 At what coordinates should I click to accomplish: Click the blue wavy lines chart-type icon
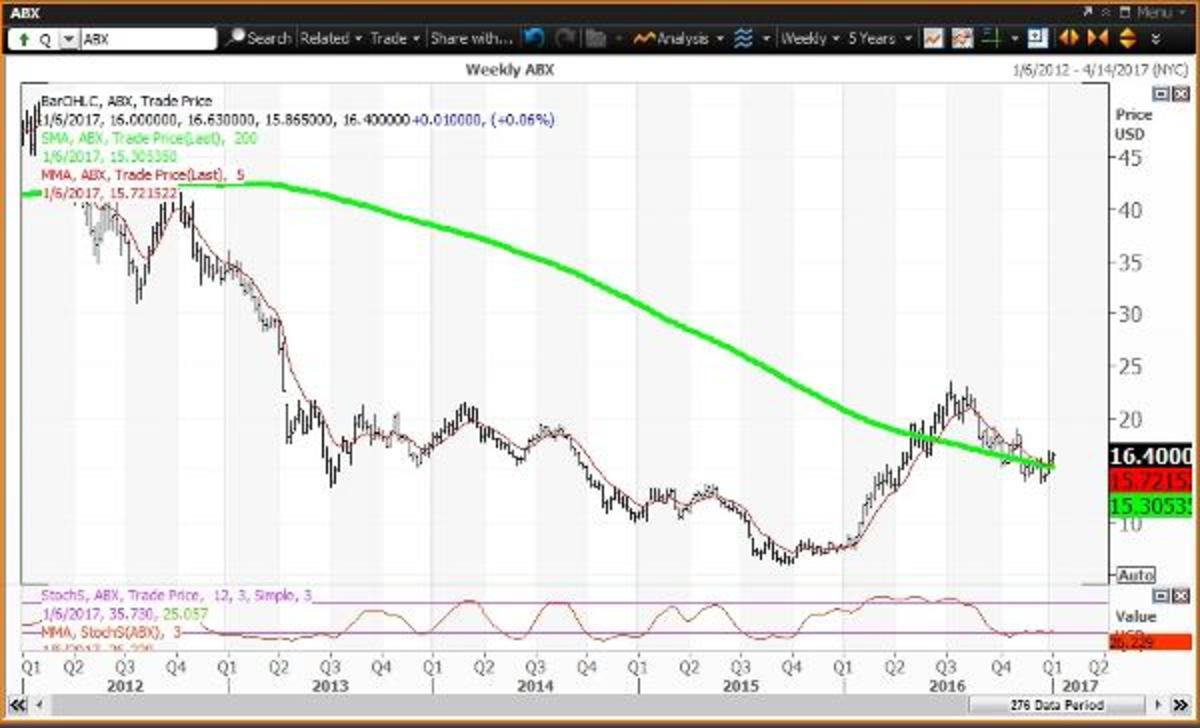point(743,39)
